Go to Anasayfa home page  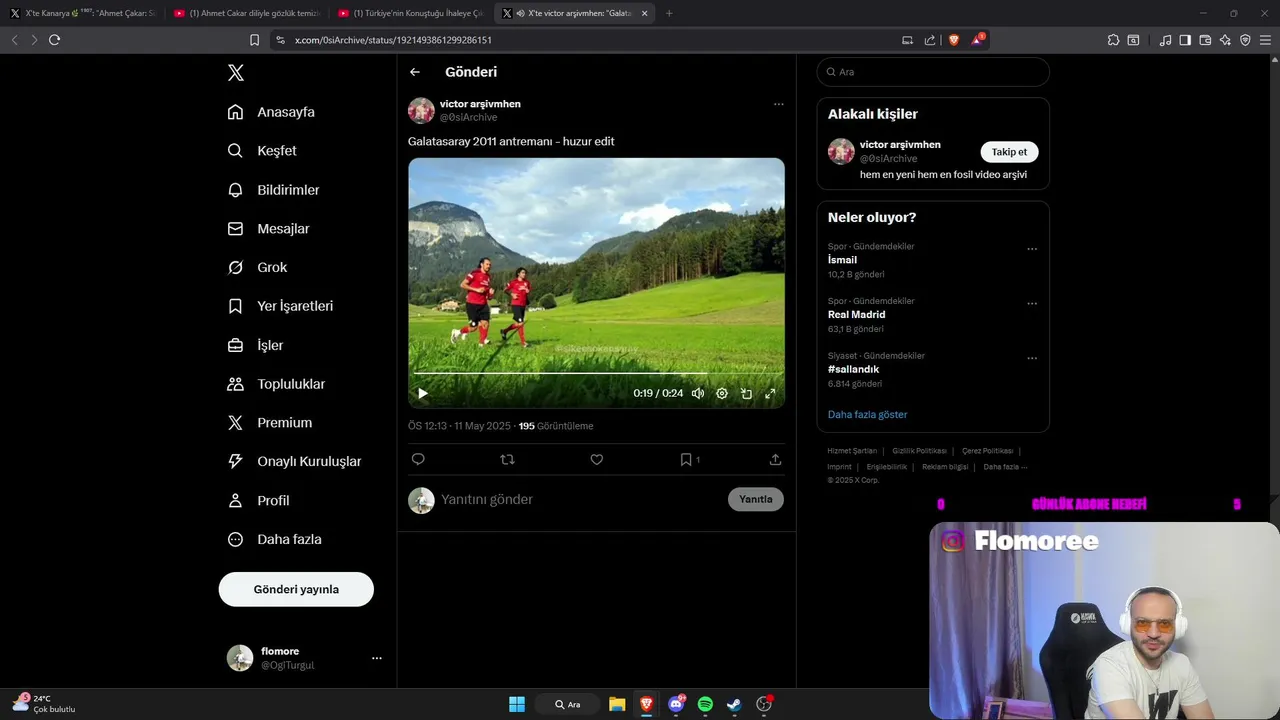[x=271, y=112]
